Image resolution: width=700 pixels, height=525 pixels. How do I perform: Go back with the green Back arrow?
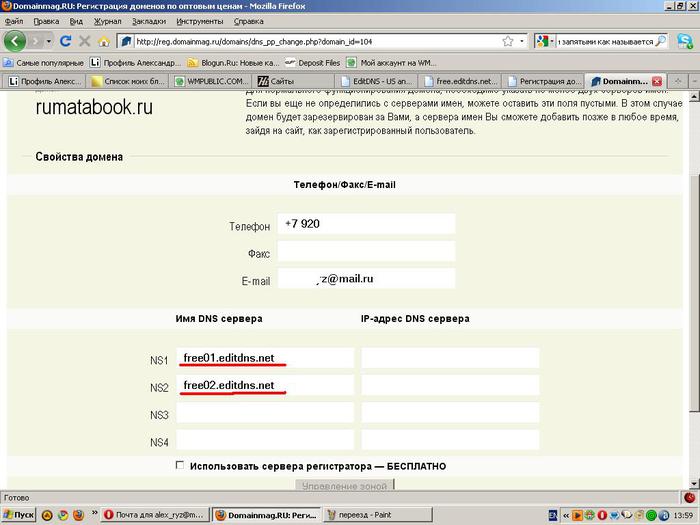coord(15,42)
